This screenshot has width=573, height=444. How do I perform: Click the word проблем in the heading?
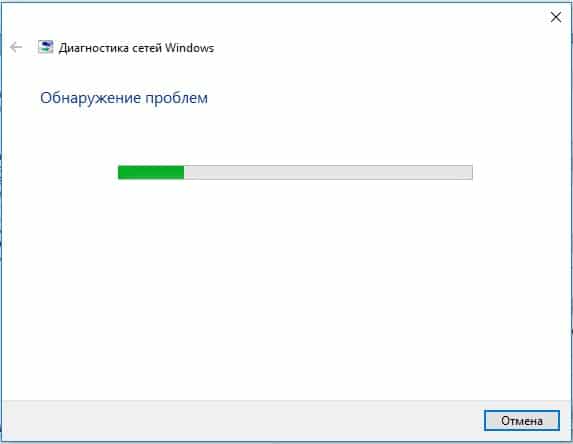click(x=177, y=98)
